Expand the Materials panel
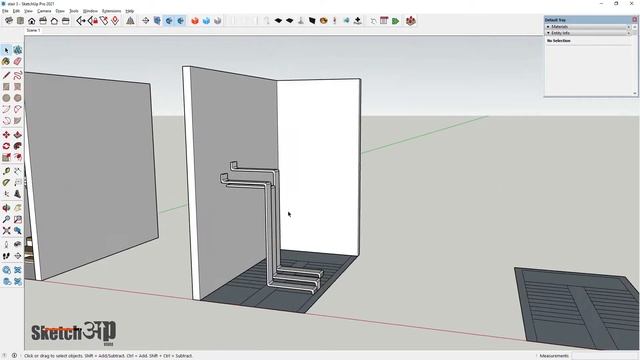This screenshot has width=640, height=360. (x=588, y=27)
